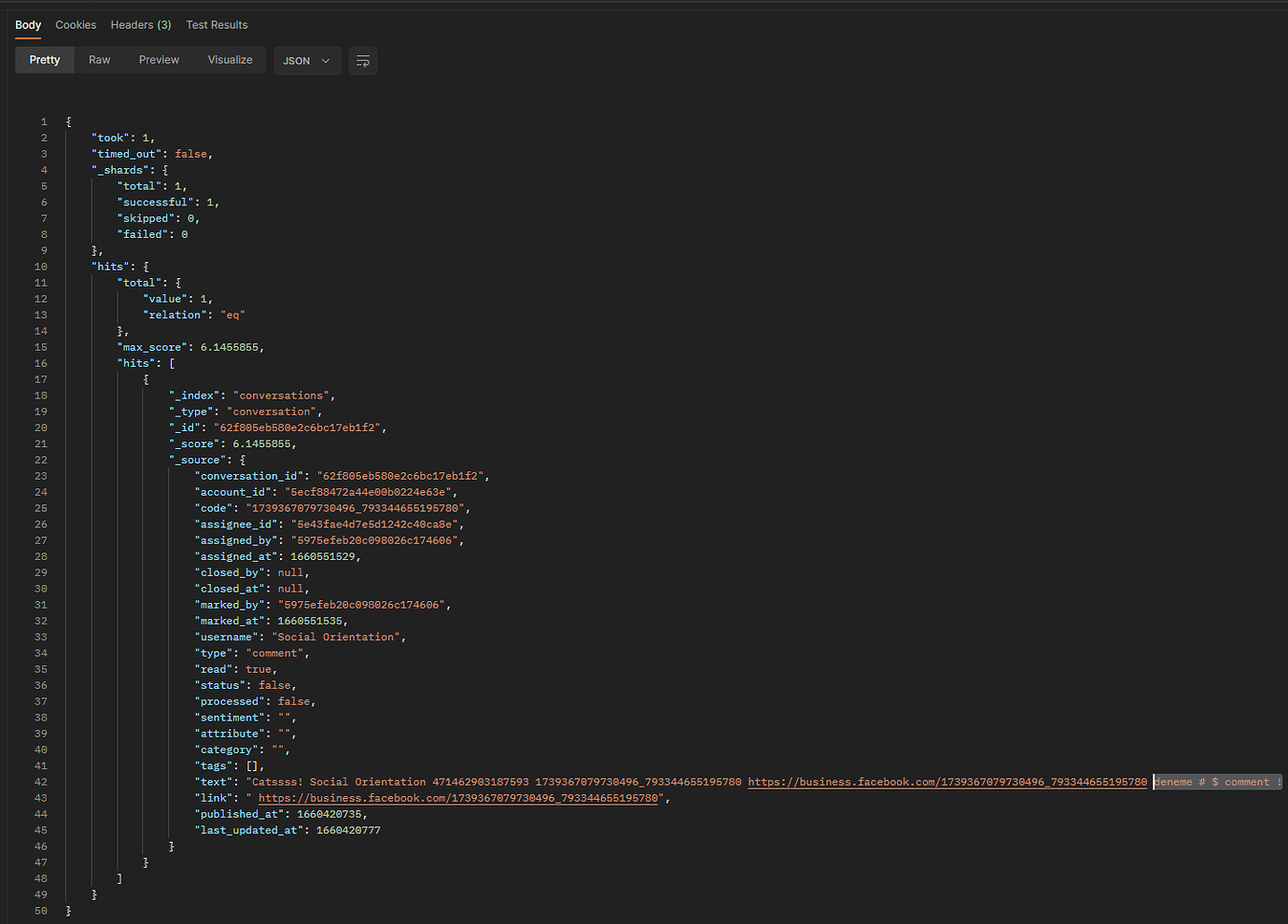View the Test Results tab
This screenshot has height=924, width=1288.
pos(217,24)
